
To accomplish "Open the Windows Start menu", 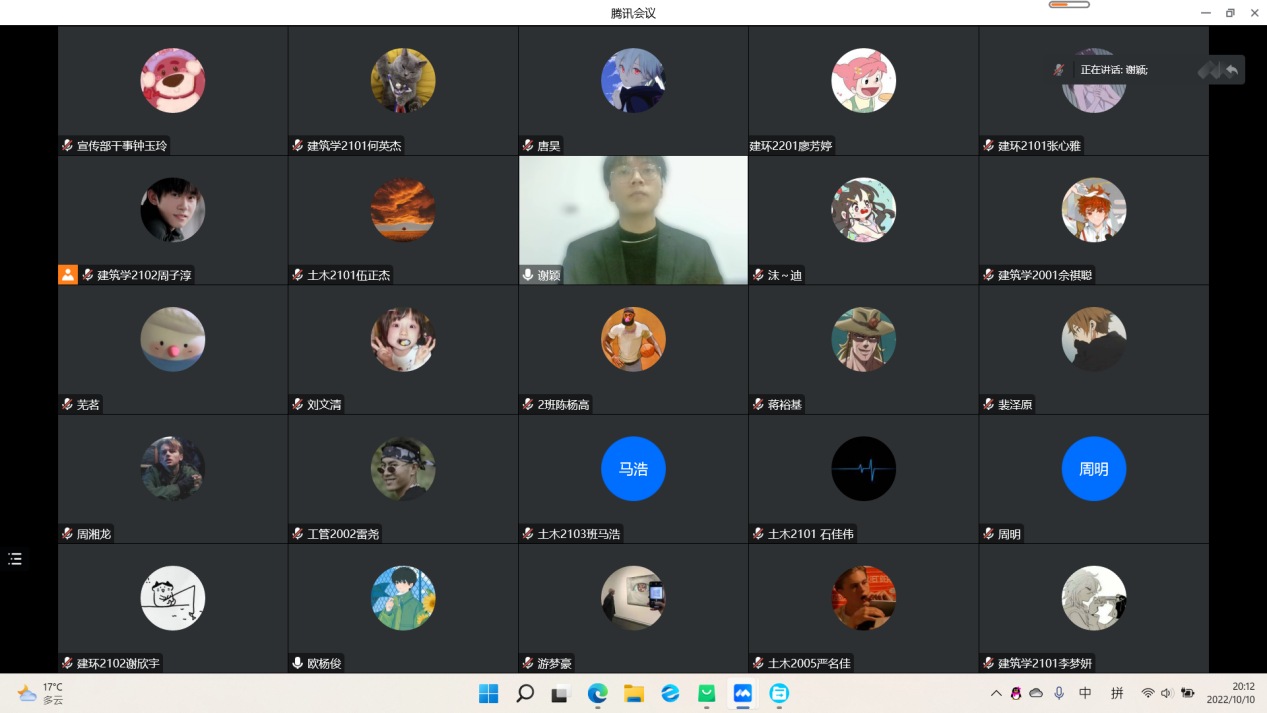I will point(489,693).
